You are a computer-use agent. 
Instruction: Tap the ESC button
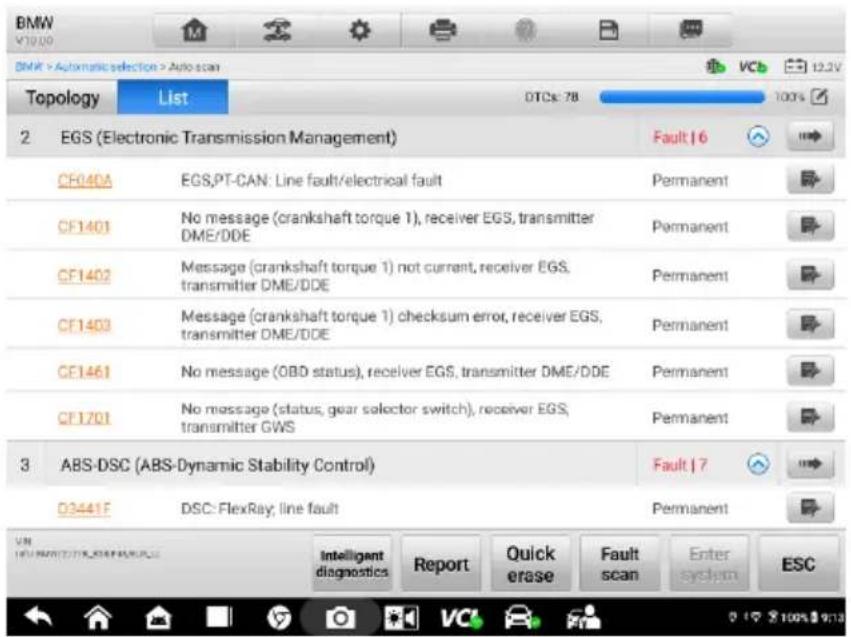coord(798,564)
